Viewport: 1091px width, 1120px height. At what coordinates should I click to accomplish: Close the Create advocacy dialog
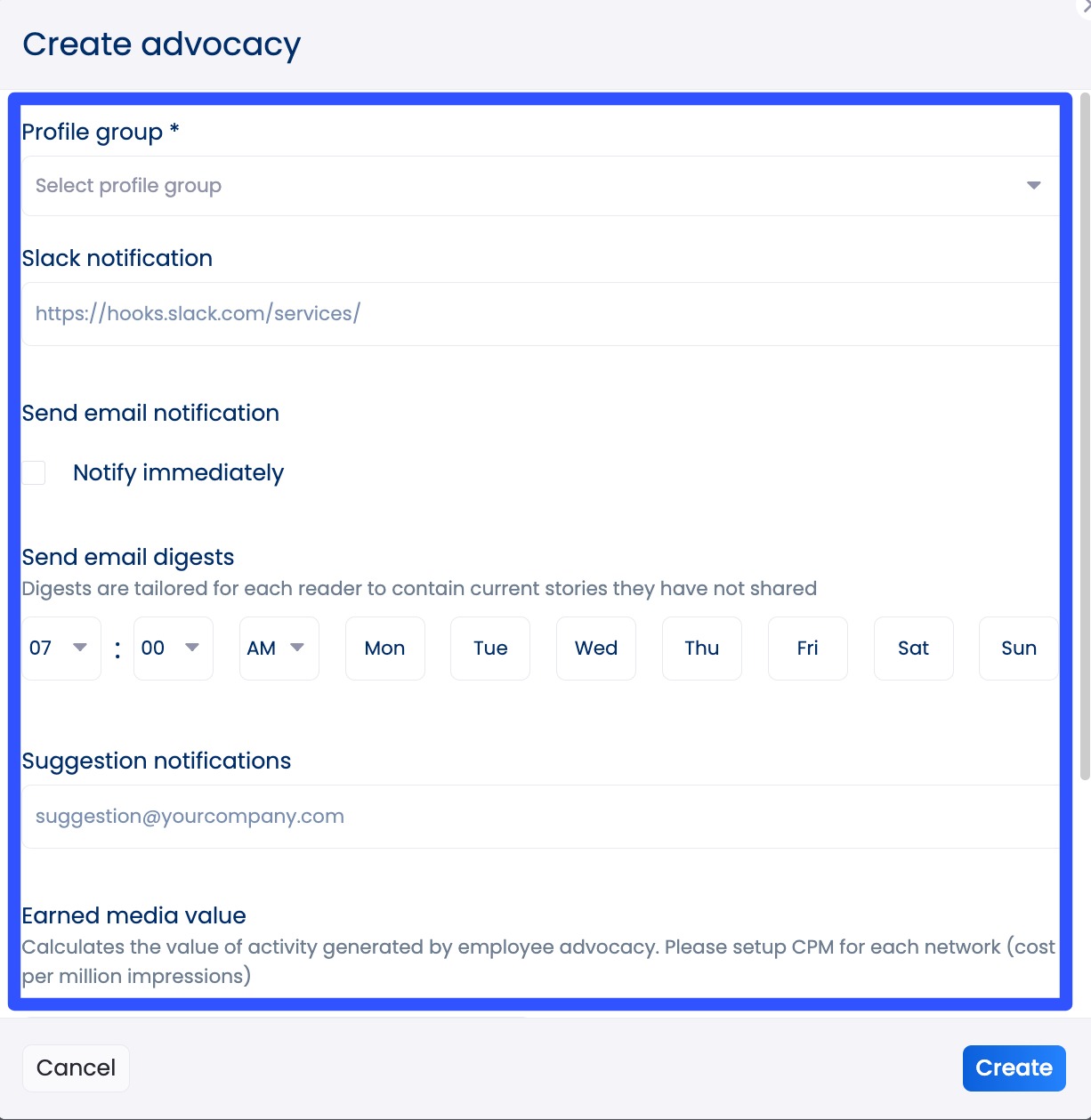(x=1087, y=5)
